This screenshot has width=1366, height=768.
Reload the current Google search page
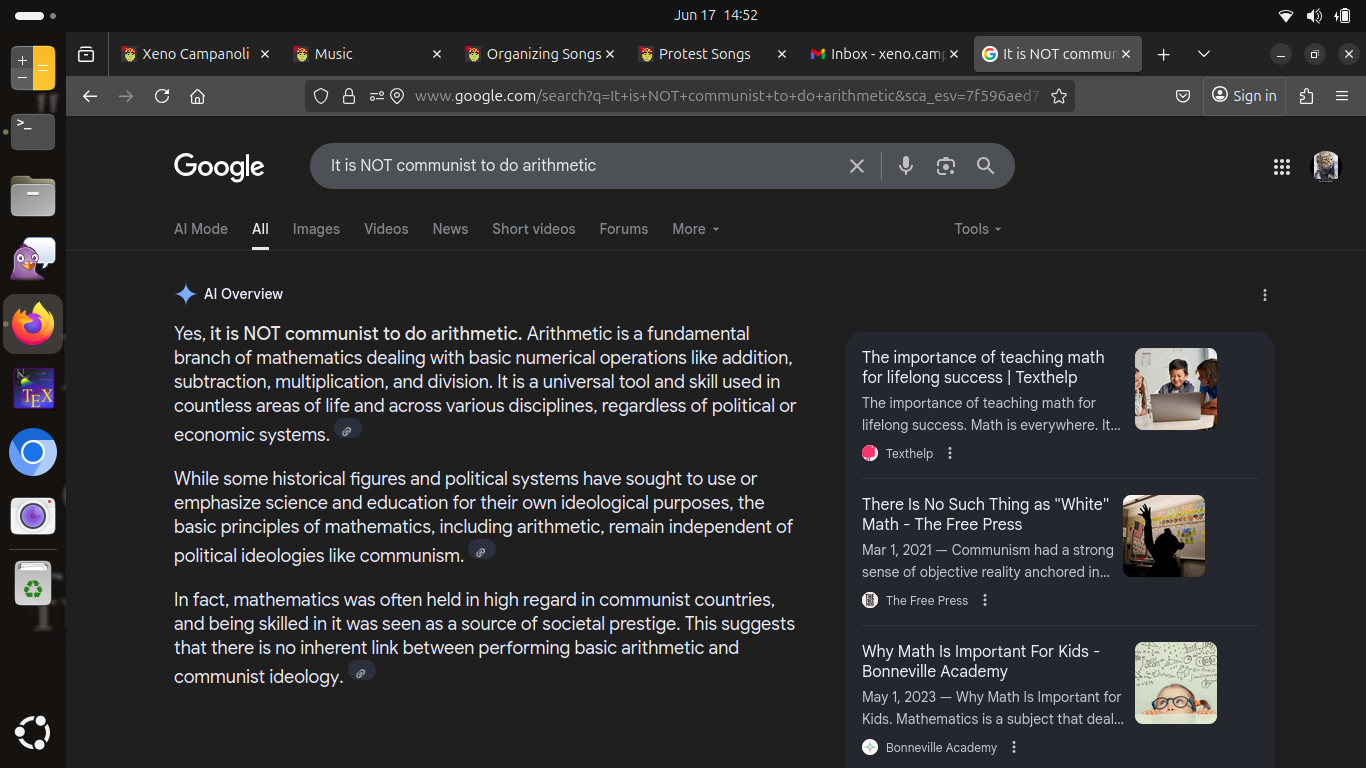pos(162,96)
